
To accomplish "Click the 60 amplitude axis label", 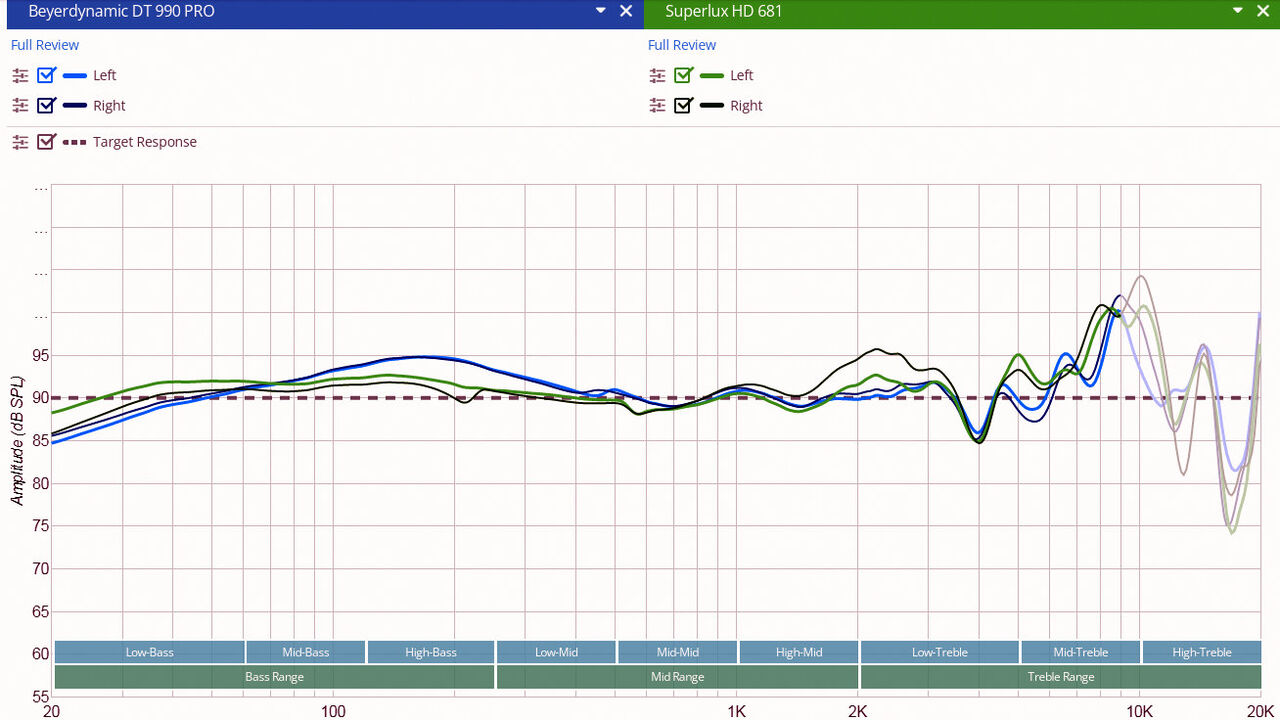I will (40, 654).
